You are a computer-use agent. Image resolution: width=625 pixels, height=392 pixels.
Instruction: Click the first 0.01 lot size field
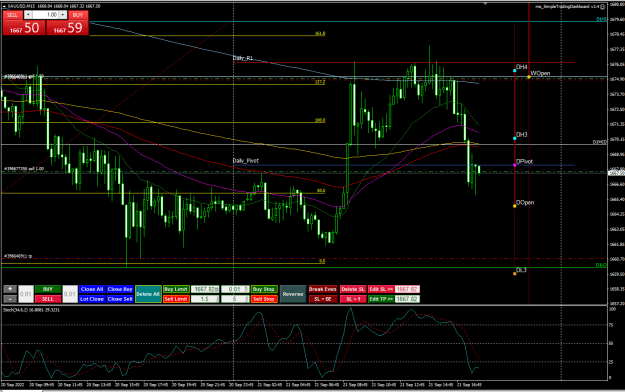26,294
